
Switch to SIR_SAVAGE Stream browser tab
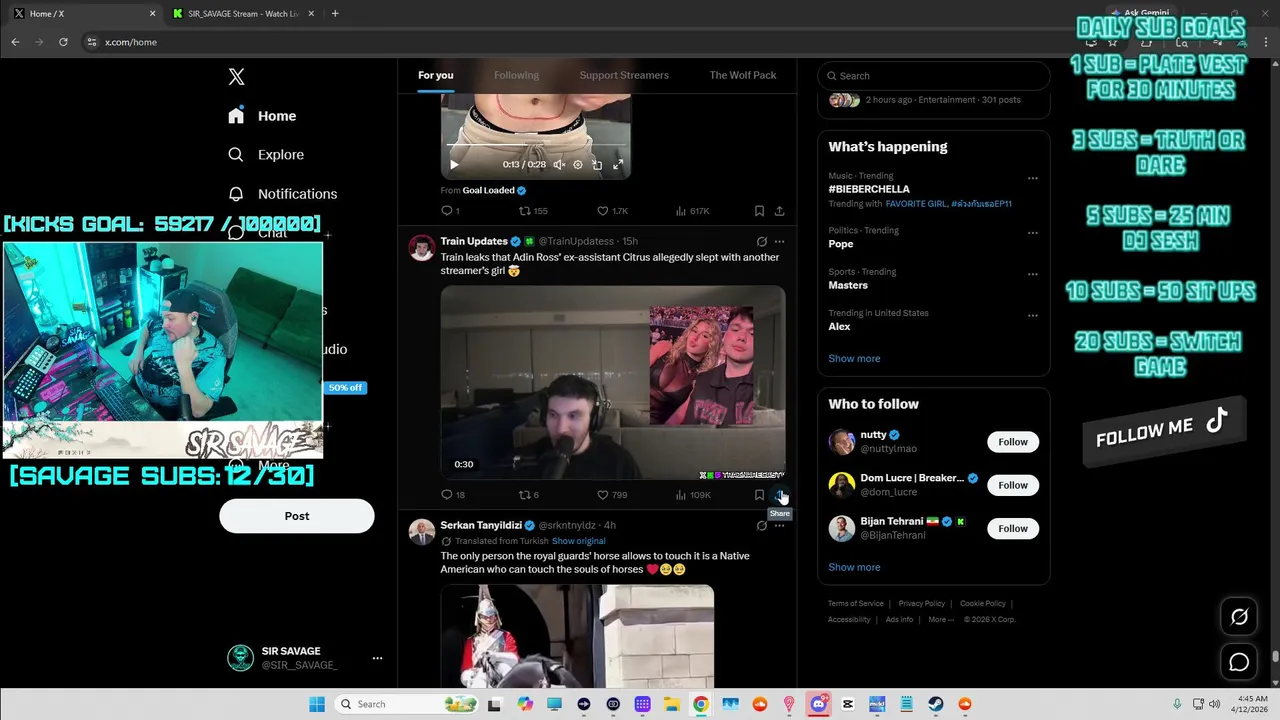point(243,14)
